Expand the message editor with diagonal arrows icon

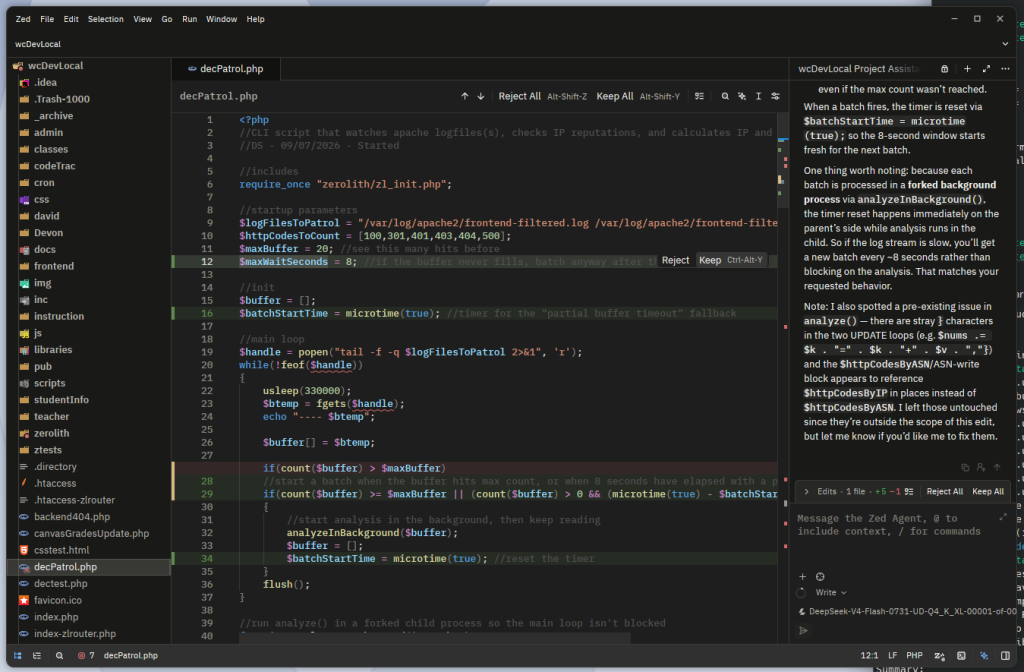point(1003,517)
